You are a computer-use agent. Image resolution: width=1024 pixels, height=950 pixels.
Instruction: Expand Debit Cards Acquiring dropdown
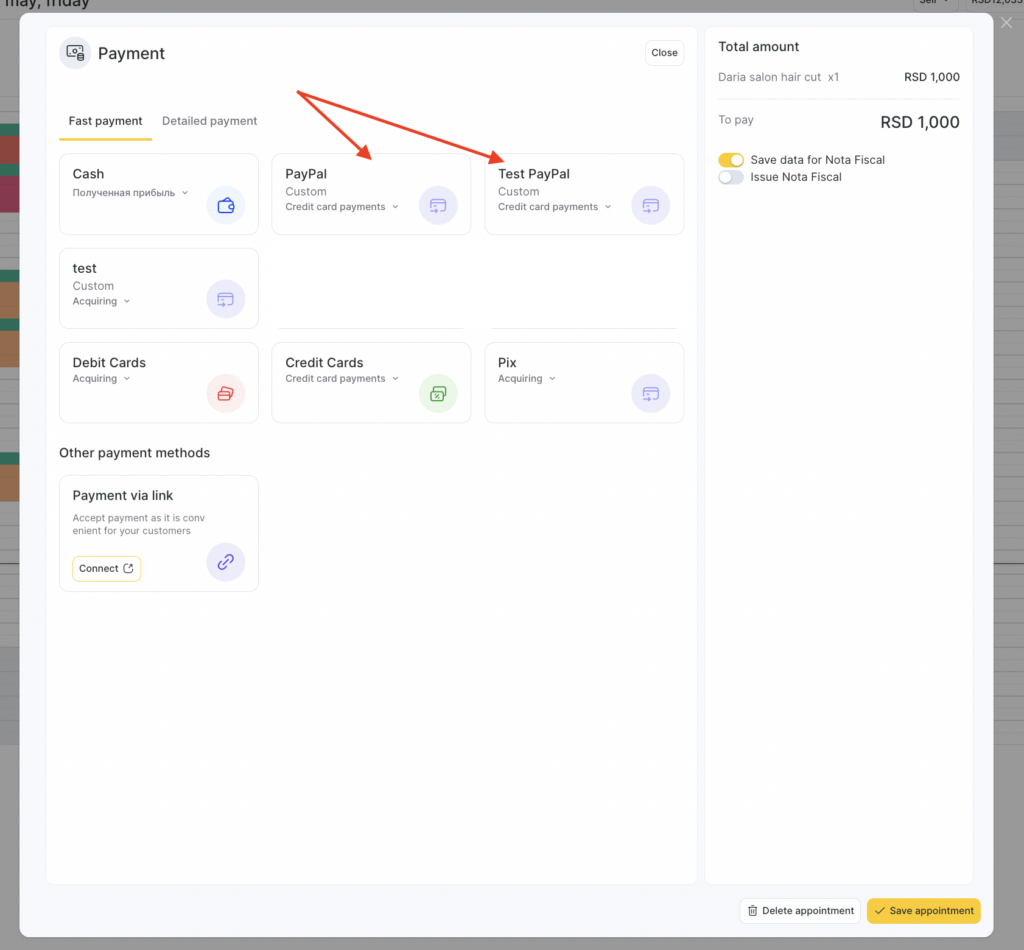pos(101,379)
